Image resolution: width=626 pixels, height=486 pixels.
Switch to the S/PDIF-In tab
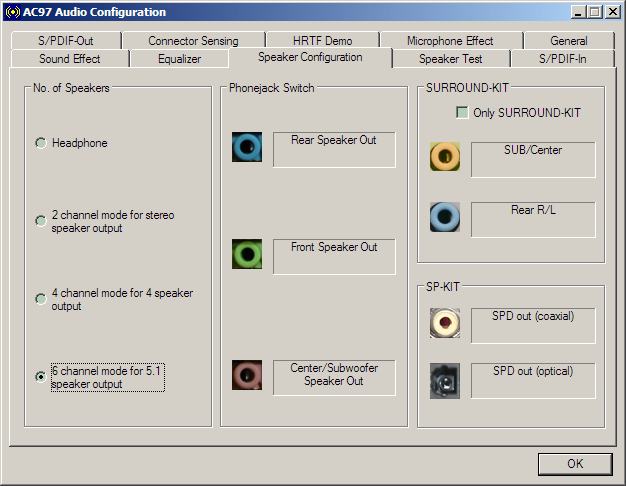coord(563,59)
